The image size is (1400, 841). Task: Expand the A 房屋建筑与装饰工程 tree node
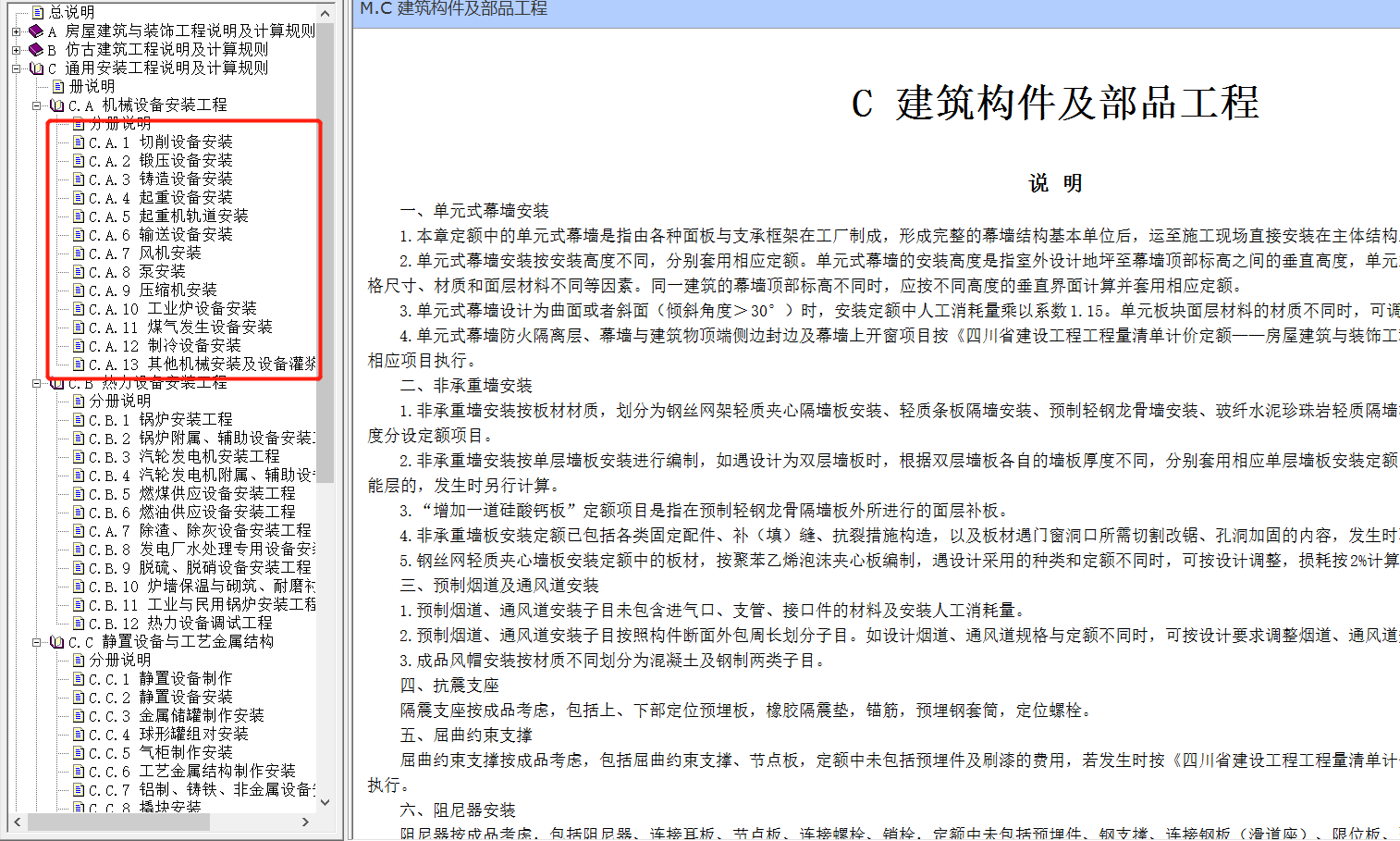point(16,31)
